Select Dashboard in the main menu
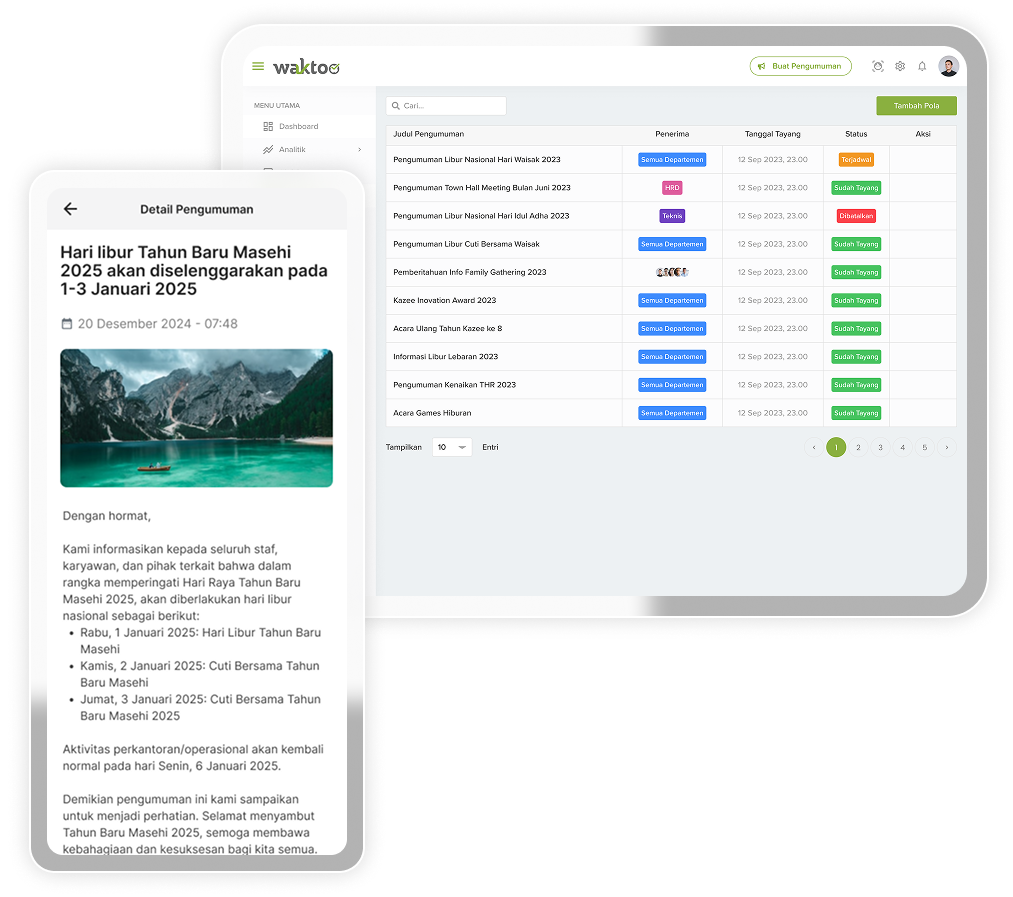This screenshot has height=897, width=1013. tap(298, 127)
